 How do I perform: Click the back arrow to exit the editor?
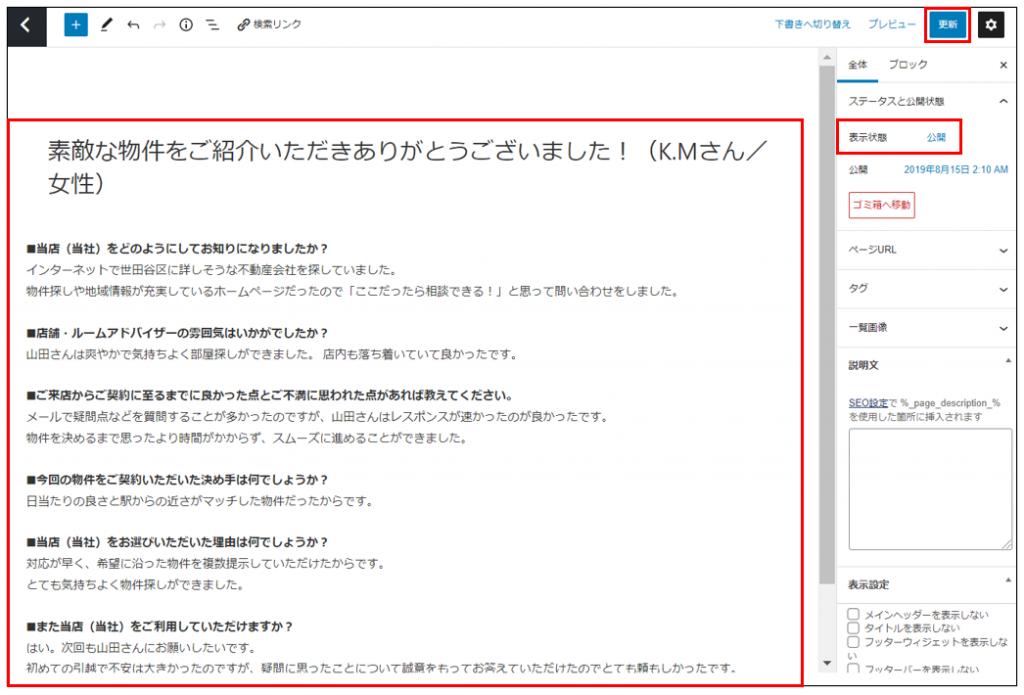(26, 25)
